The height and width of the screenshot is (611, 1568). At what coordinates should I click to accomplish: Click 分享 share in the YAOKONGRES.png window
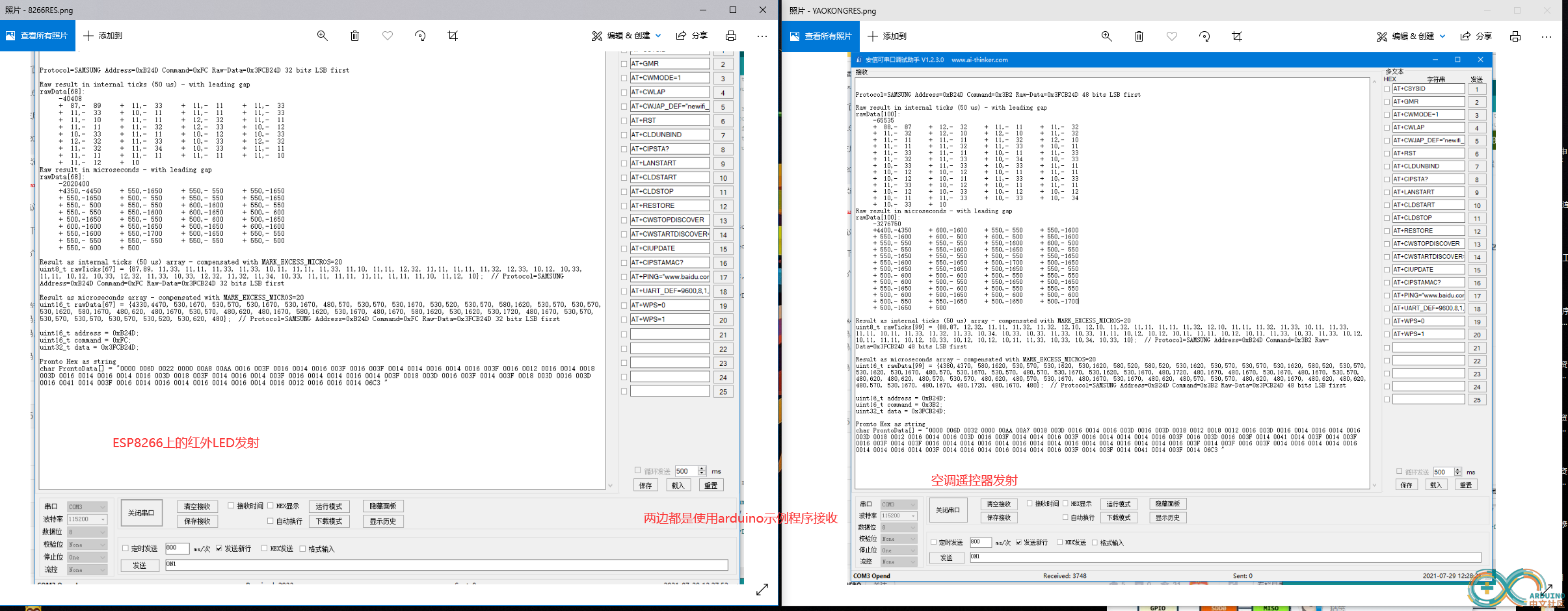coord(1476,36)
